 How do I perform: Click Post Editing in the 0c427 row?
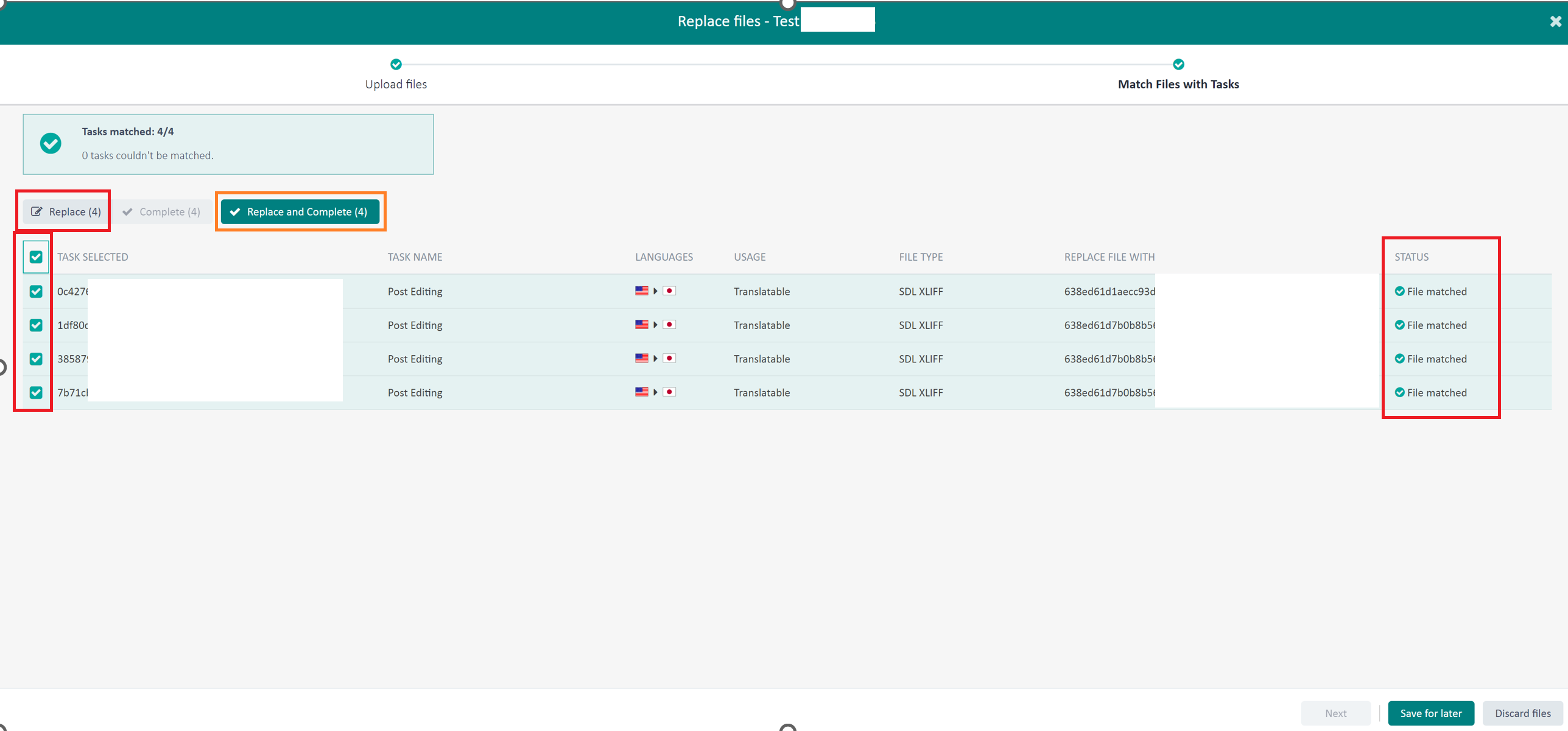(415, 291)
